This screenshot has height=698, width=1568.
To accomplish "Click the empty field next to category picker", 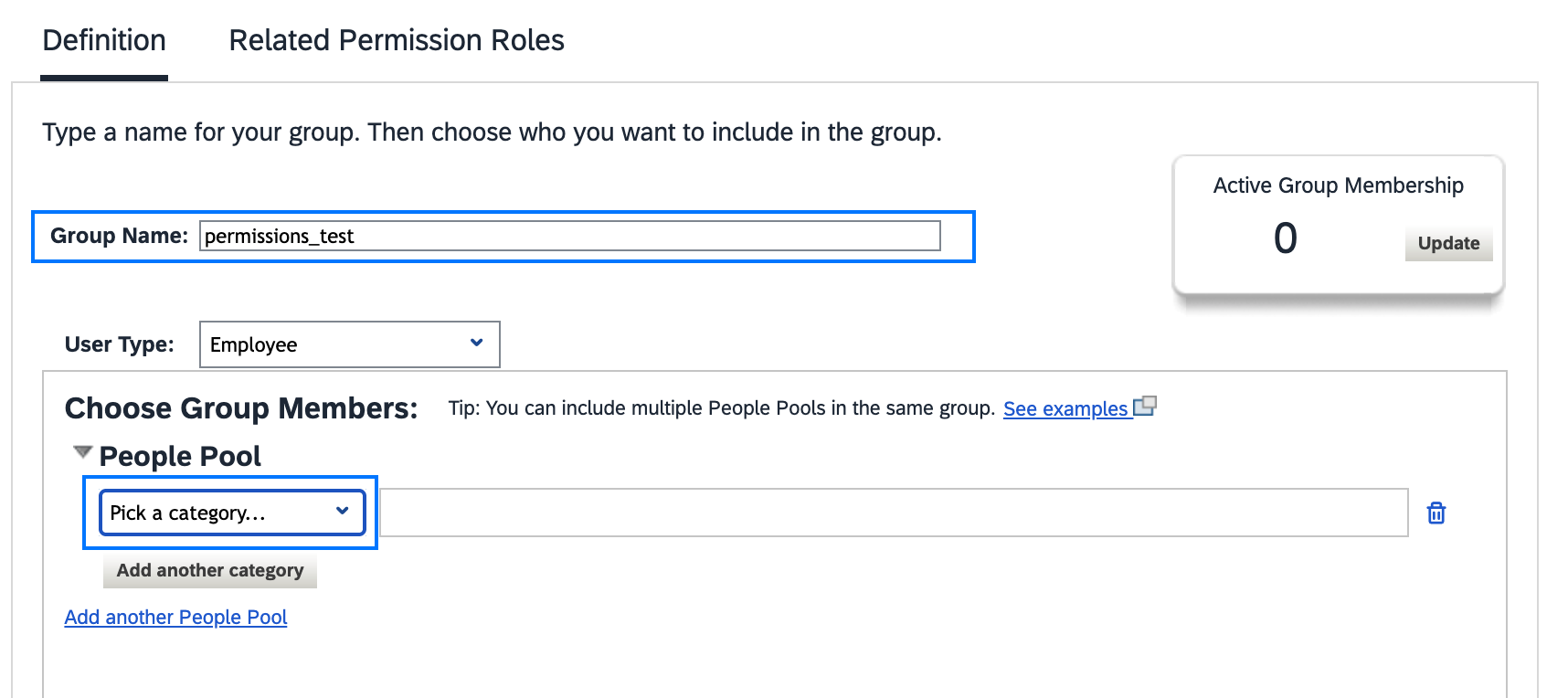I will pyautogui.click(x=894, y=513).
